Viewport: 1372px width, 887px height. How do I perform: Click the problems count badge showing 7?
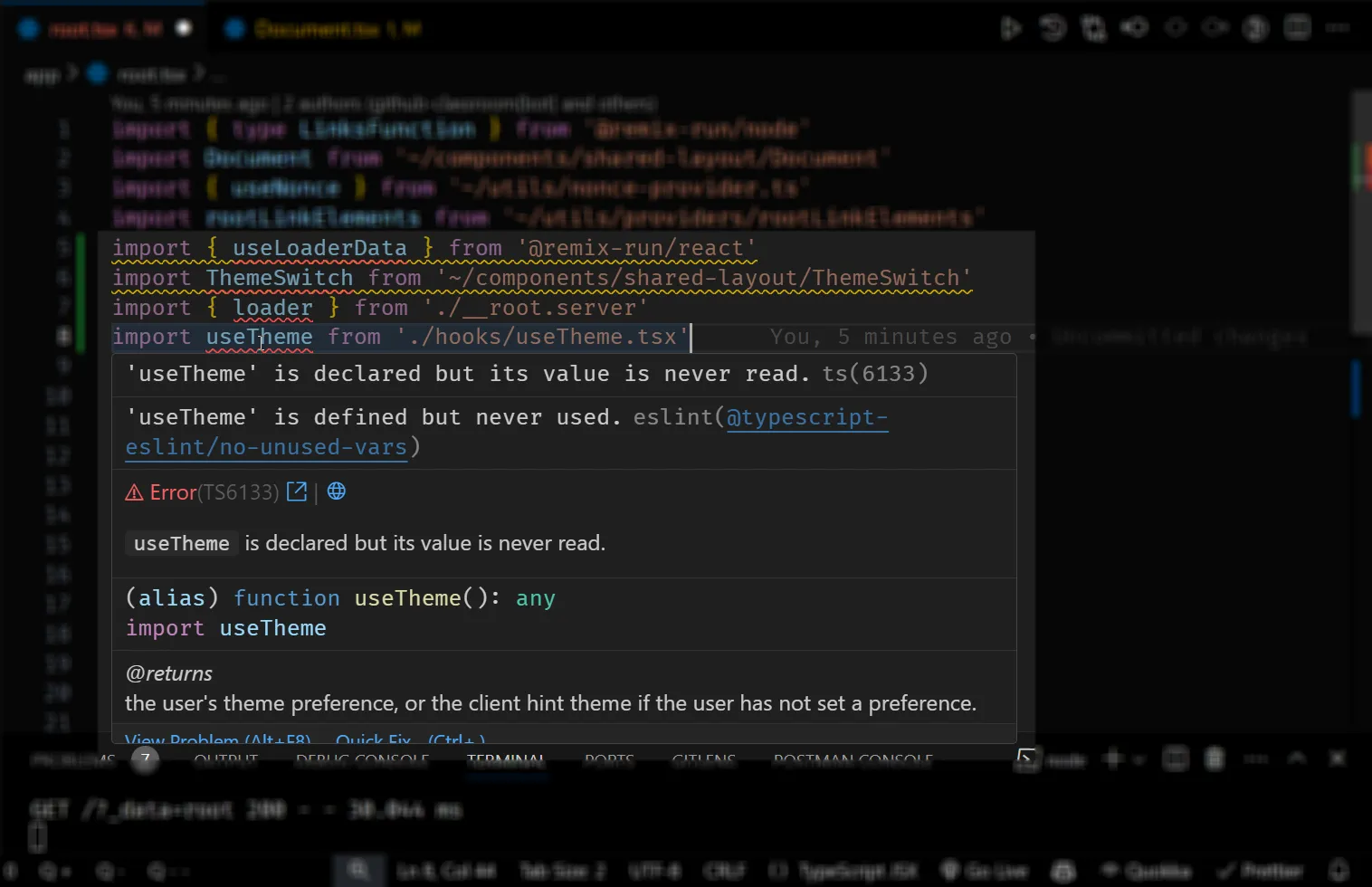tap(145, 759)
